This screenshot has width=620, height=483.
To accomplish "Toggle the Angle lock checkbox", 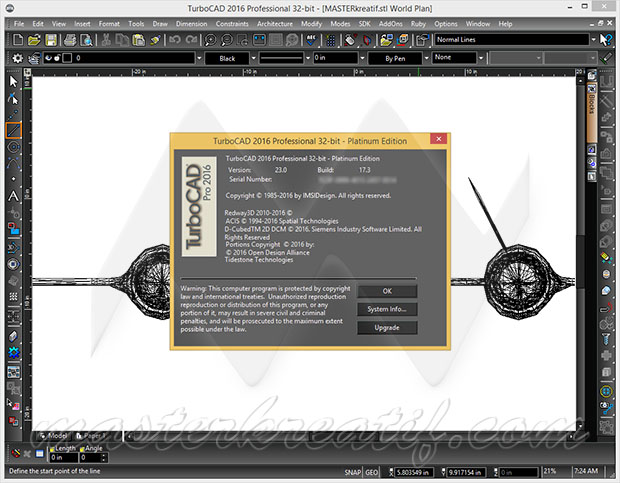I will tap(82, 449).
